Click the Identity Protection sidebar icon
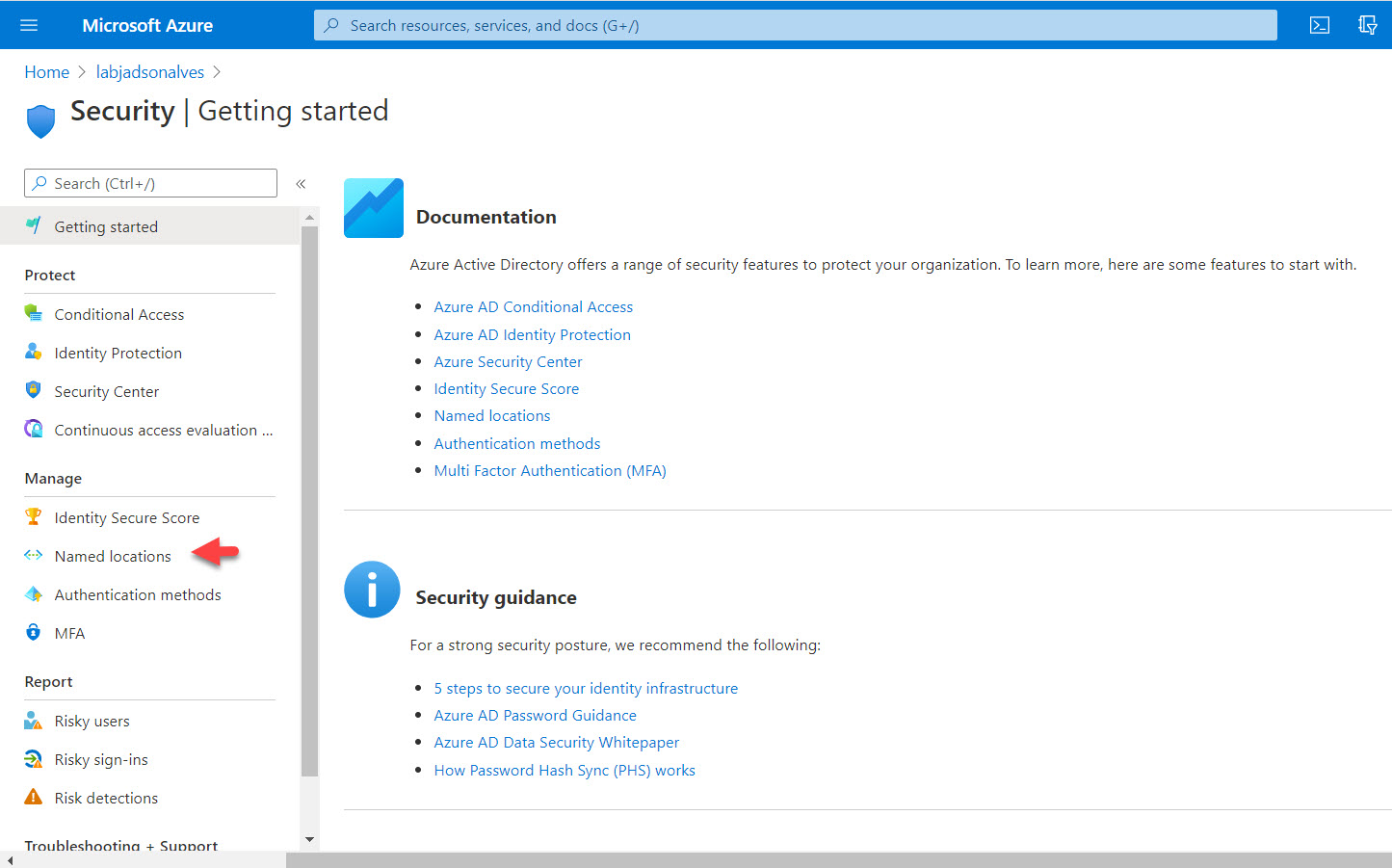This screenshot has width=1392, height=868. (x=34, y=353)
